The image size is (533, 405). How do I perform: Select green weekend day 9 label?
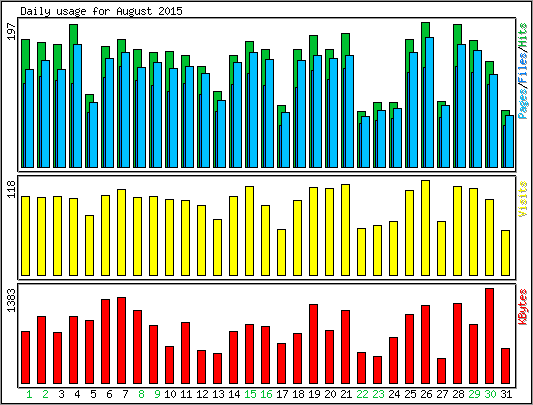click(157, 394)
